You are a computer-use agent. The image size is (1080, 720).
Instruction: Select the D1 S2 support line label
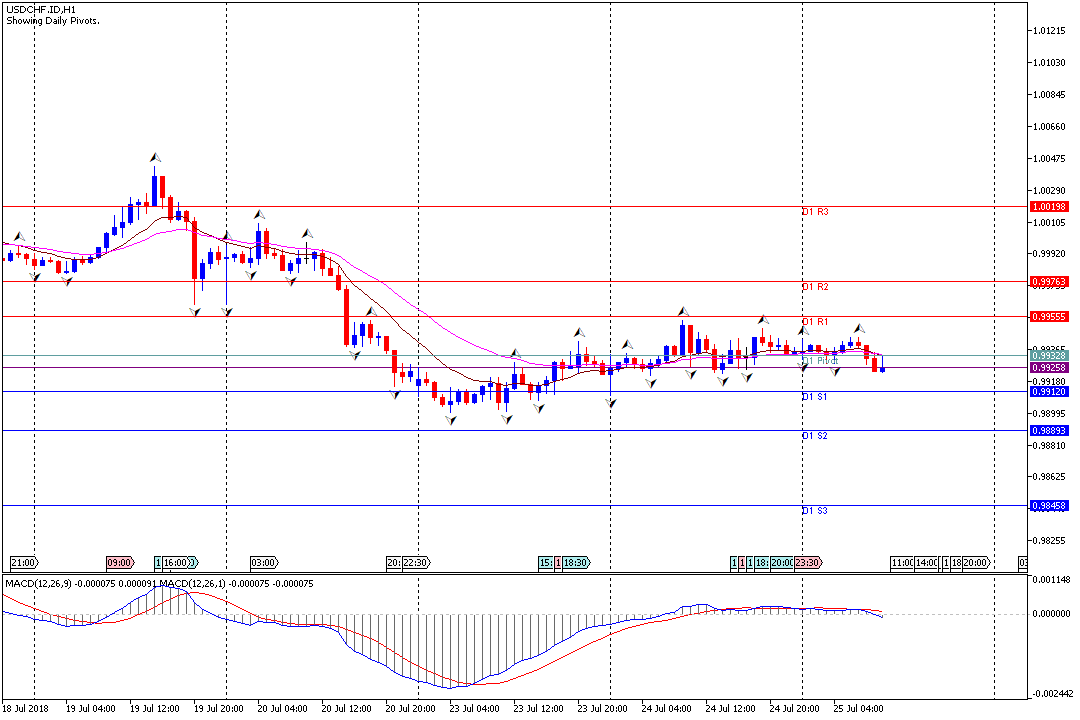coord(815,436)
